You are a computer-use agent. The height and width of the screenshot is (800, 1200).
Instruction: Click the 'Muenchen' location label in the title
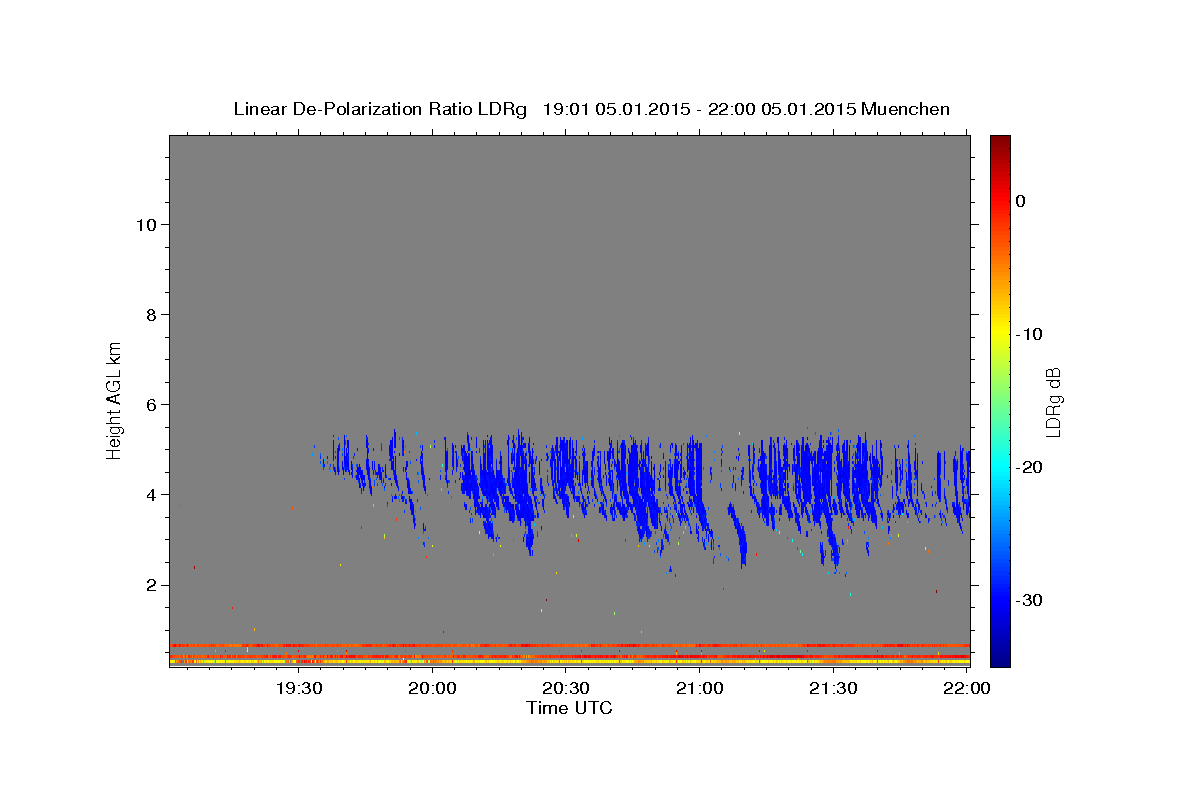[x=906, y=109]
